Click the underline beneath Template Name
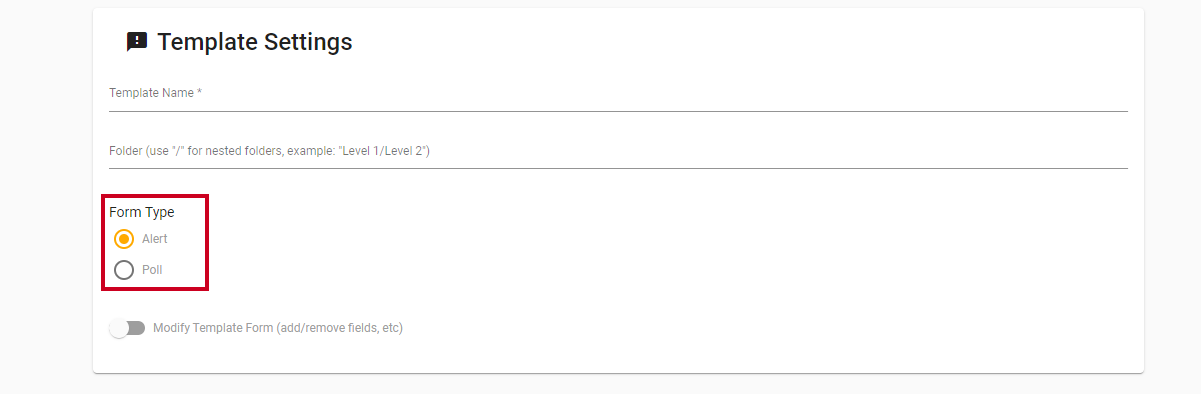Screen dimensions: 1201x394 (618, 110)
